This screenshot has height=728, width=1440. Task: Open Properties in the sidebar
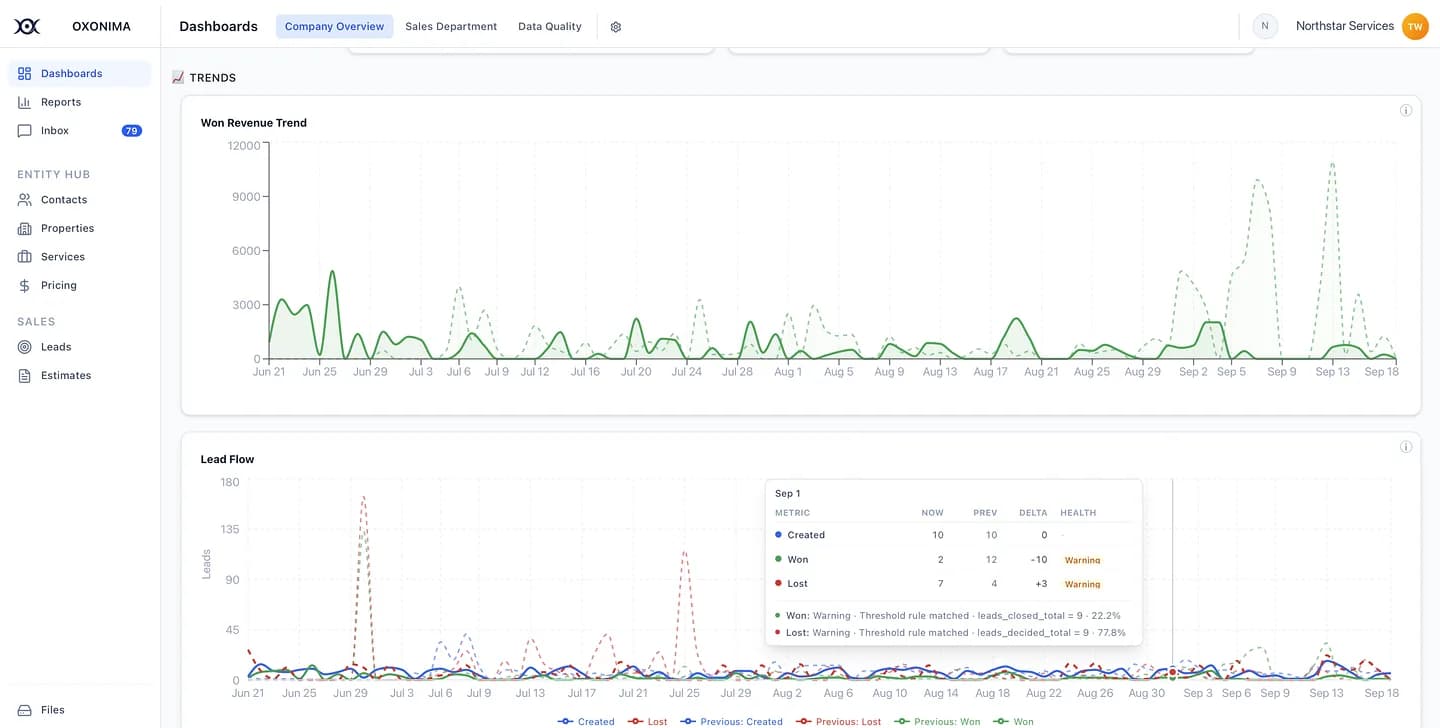pyautogui.click(x=80, y=228)
